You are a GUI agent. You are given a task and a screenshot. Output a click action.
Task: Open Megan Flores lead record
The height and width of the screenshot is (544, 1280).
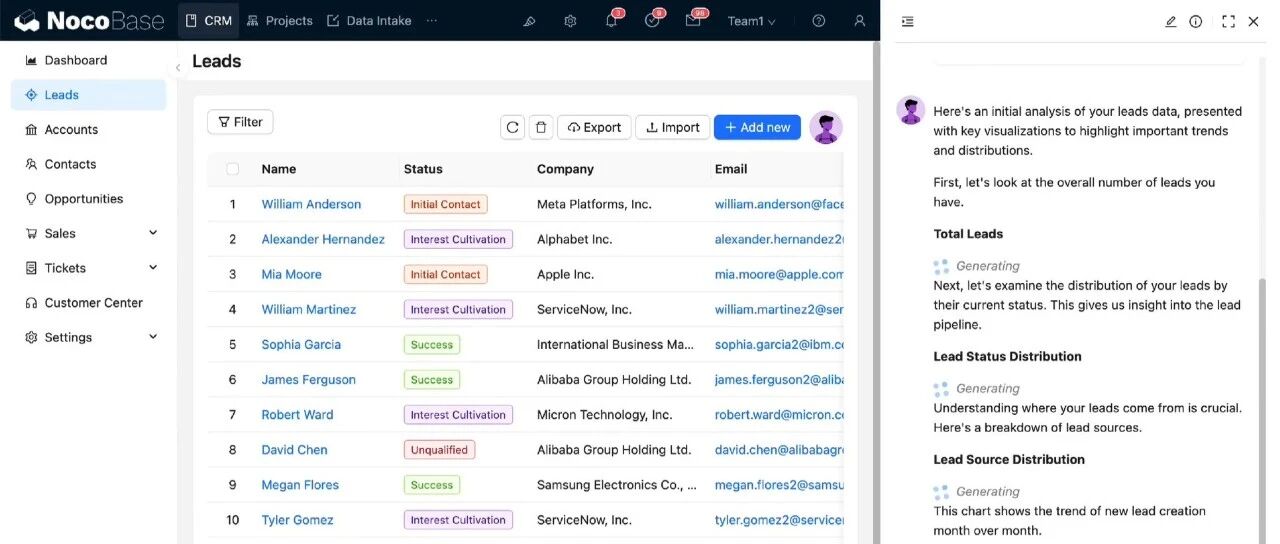click(x=300, y=485)
